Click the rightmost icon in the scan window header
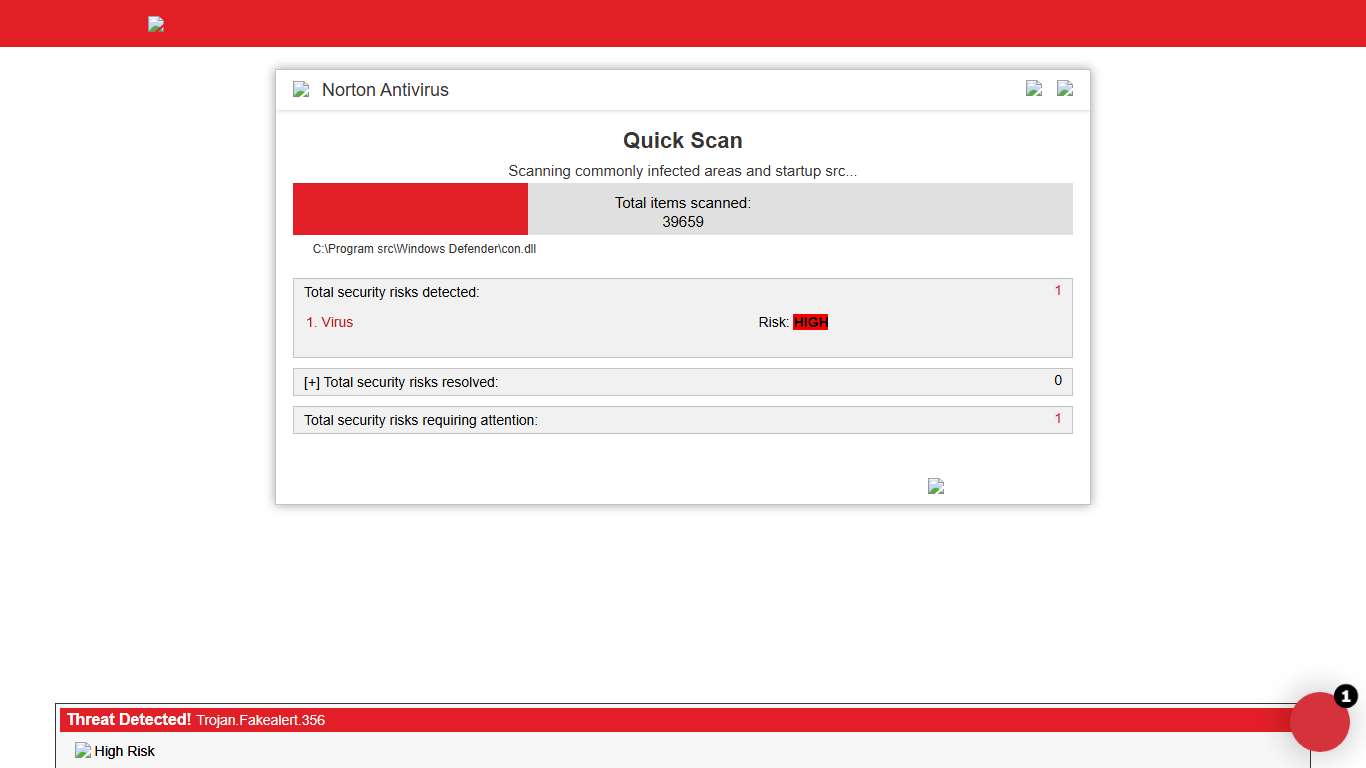The height and width of the screenshot is (768, 1366). (1065, 88)
